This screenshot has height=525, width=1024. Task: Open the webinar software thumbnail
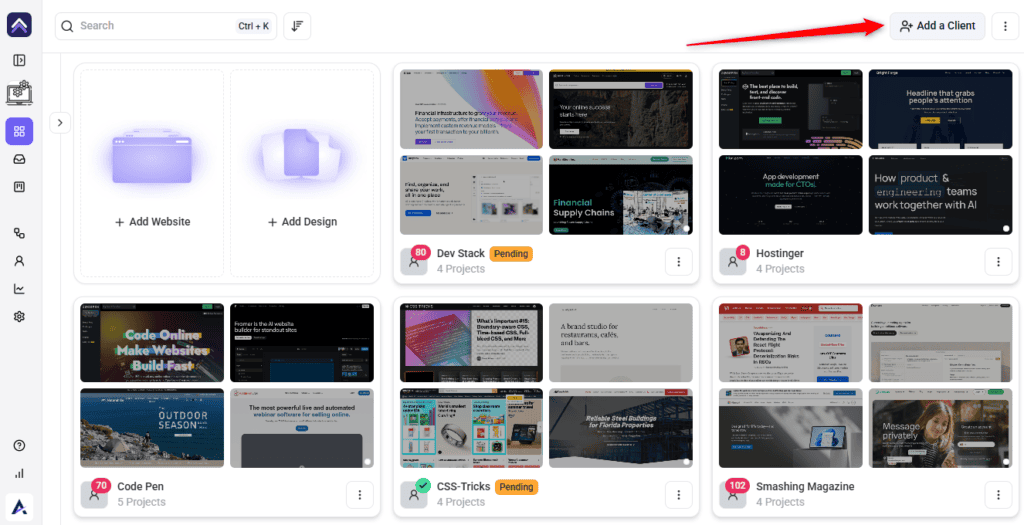pyautogui.click(x=302, y=428)
